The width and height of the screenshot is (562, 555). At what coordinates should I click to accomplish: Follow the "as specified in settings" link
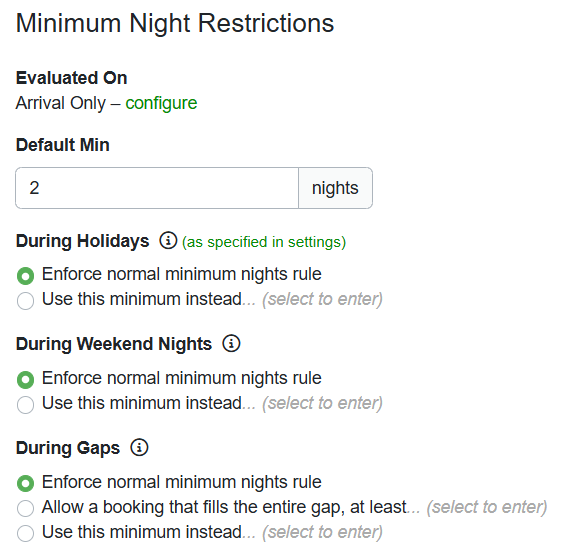[x=264, y=242]
